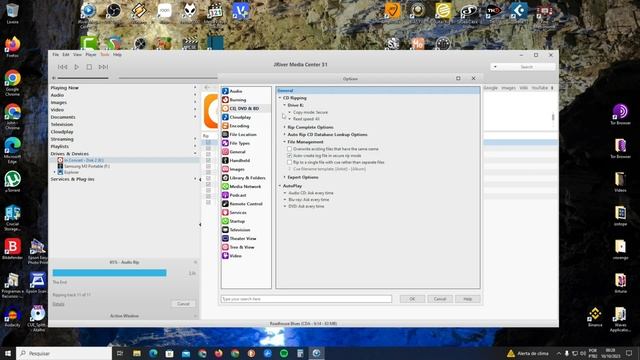Click Help in the Options dialog
The width and height of the screenshot is (640, 360).
tap(467, 299)
